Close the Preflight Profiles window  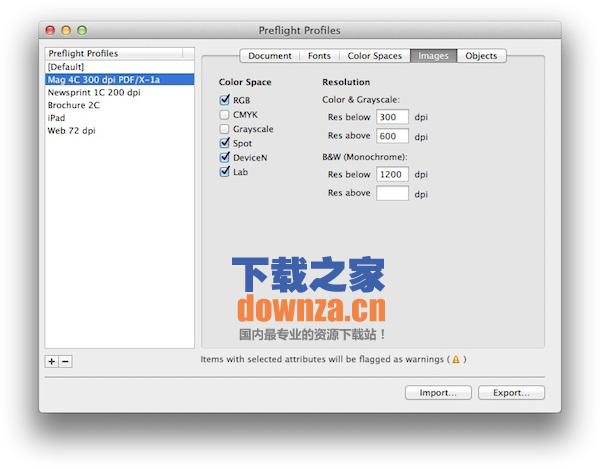click(x=50, y=30)
